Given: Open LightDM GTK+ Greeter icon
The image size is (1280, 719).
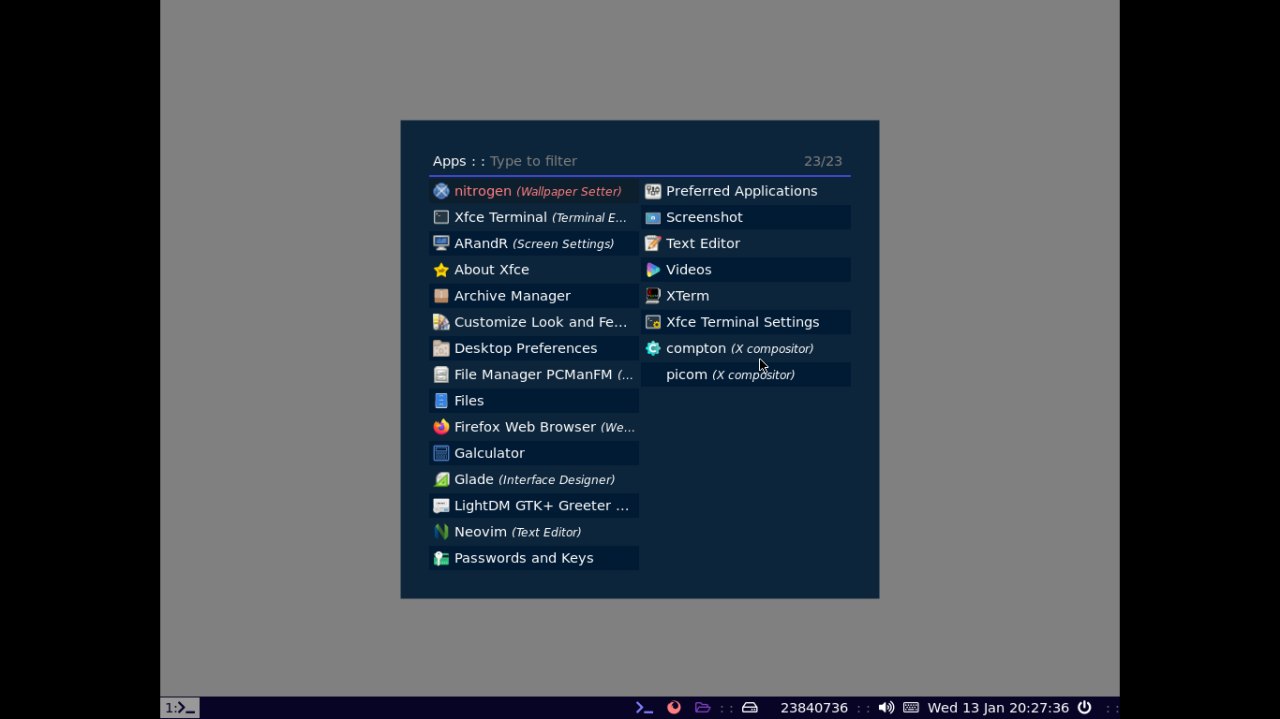Looking at the screenshot, I should [441, 506].
